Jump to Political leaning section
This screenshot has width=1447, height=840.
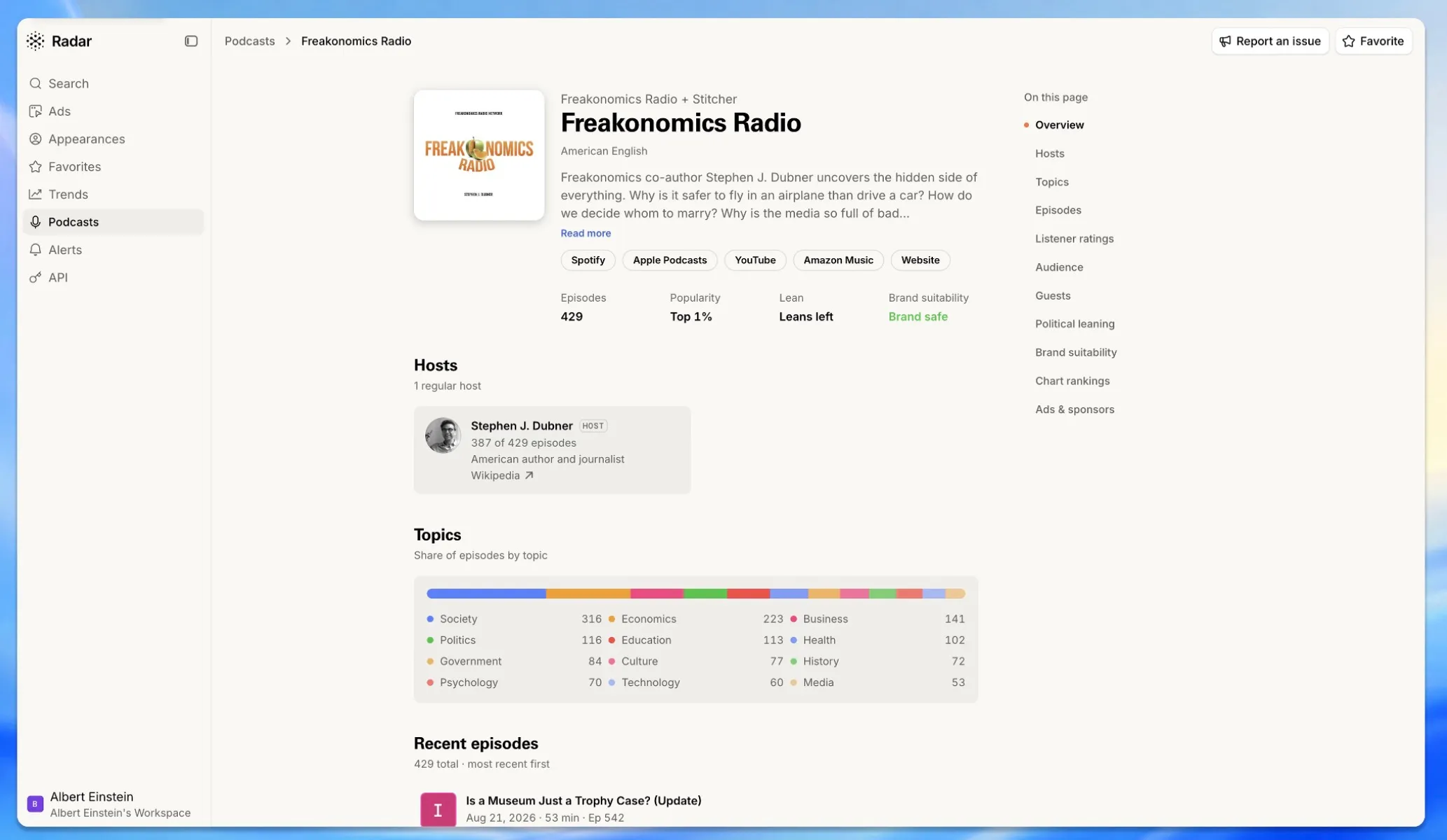pyautogui.click(x=1074, y=324)
